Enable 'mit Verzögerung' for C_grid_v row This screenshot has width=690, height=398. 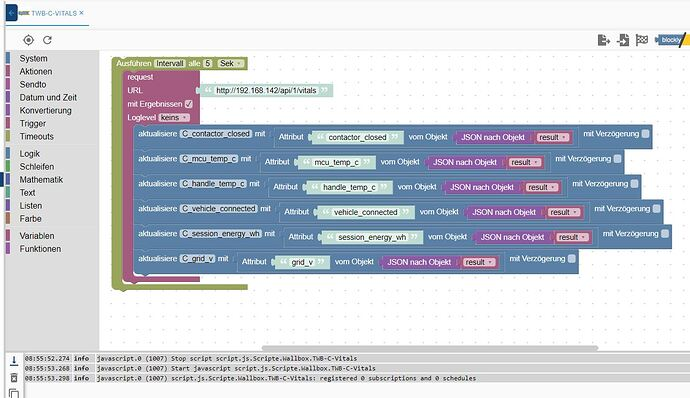[x=571, y=258]
